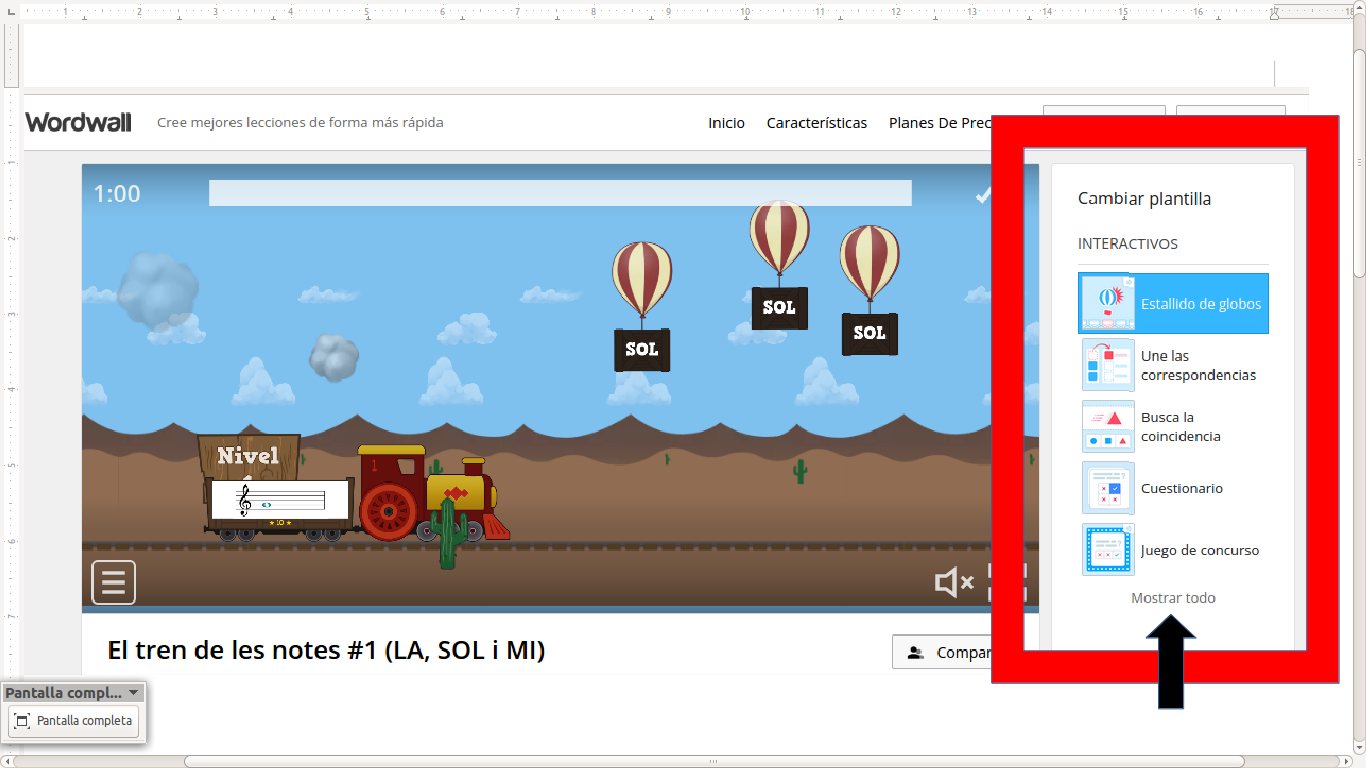Click the game timer progress bar
The width and height of the screenshot is (1366, 768).
[x=560, y=193]
